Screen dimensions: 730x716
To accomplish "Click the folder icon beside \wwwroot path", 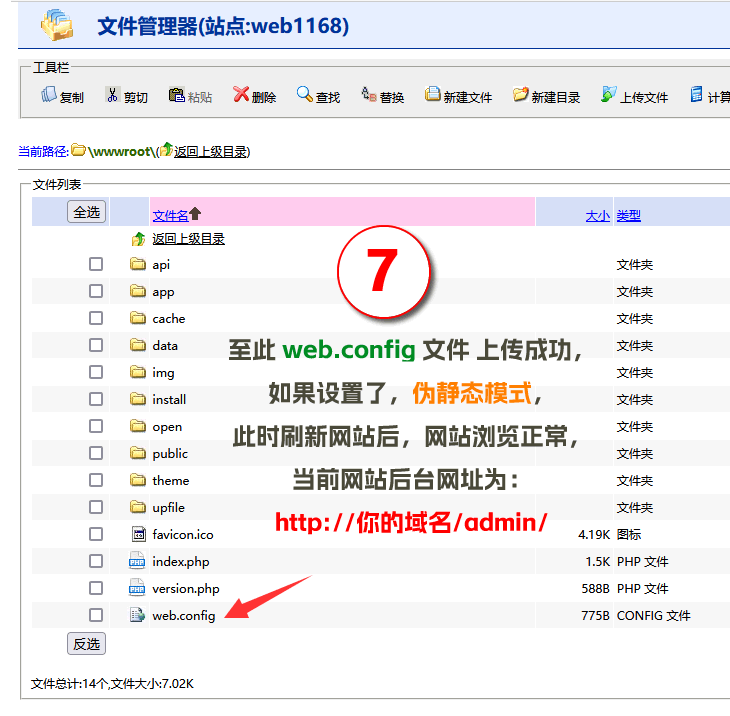I will (x=78, y=150).
